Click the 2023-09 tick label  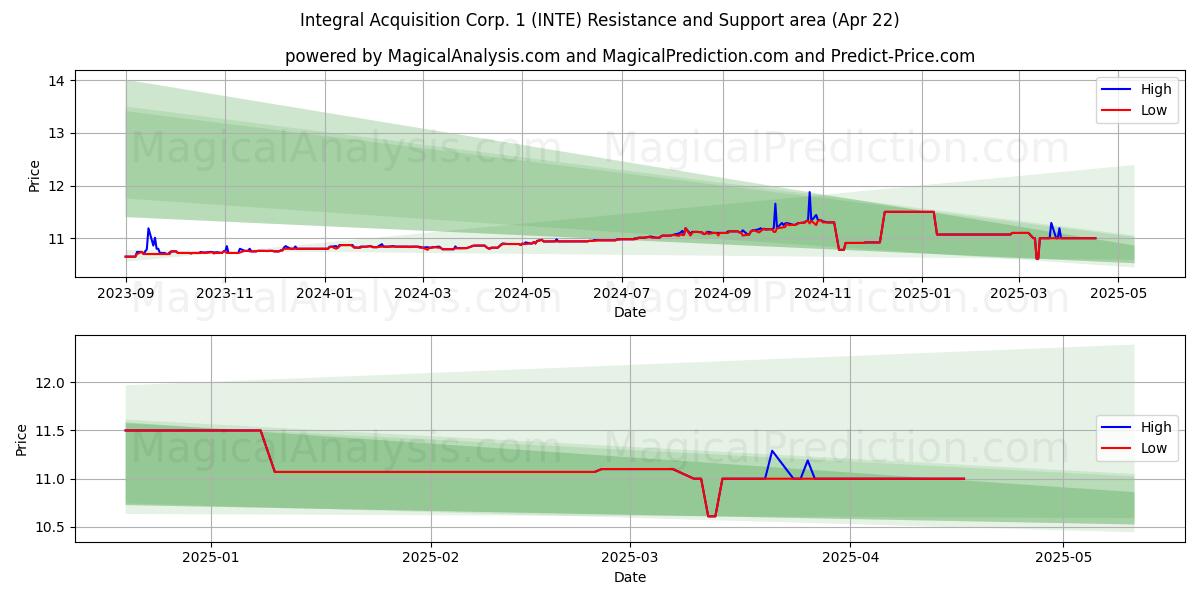tap(126, 293)
